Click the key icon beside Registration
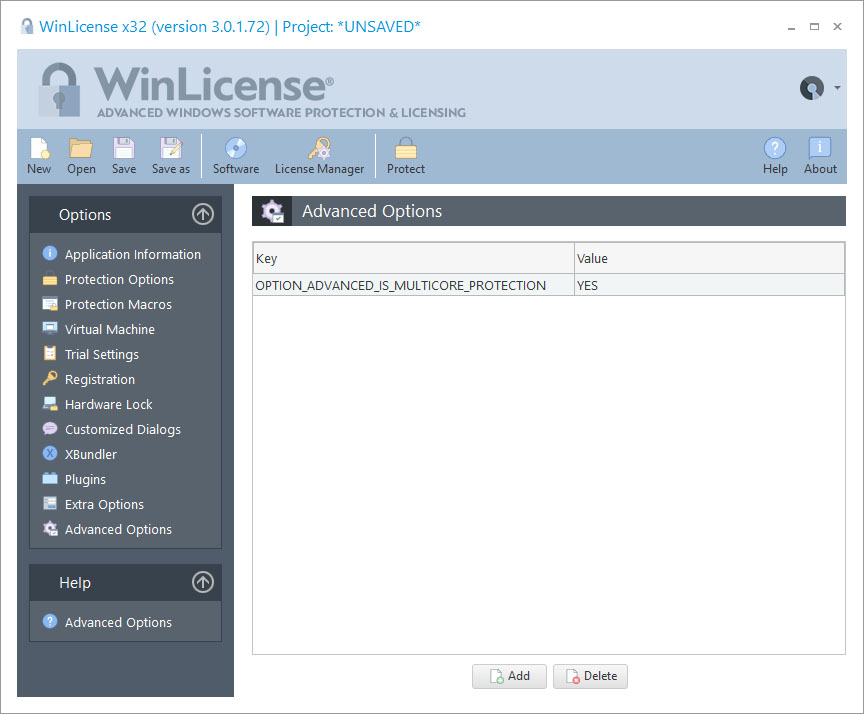The image size is (864, 714). [50, 378]
